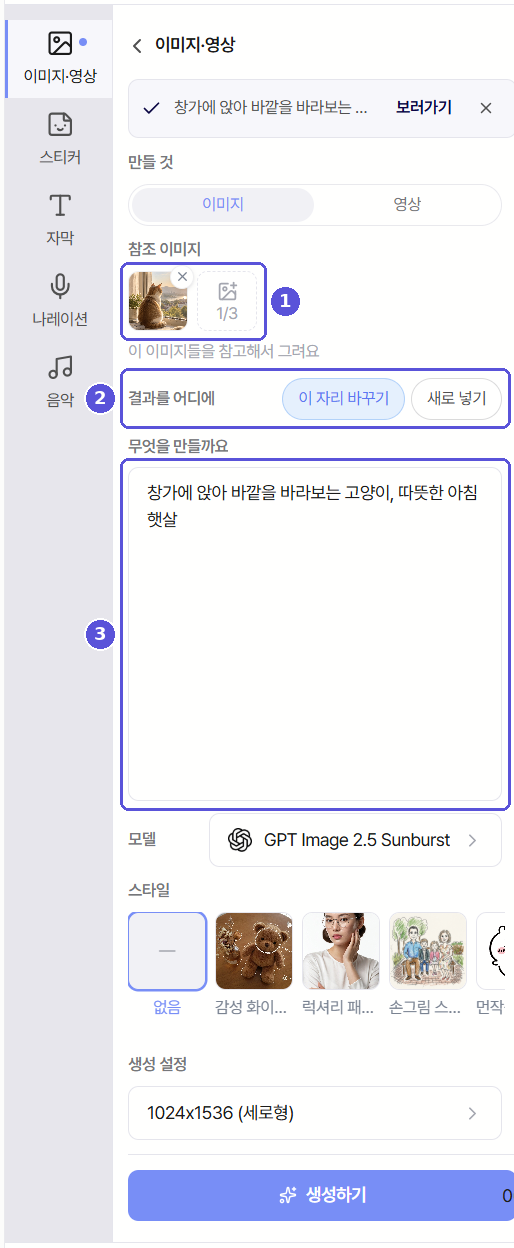Click the OpenAI logo in model selector
Viewport: 514px width, 1248px height.
tap(240, 840)
